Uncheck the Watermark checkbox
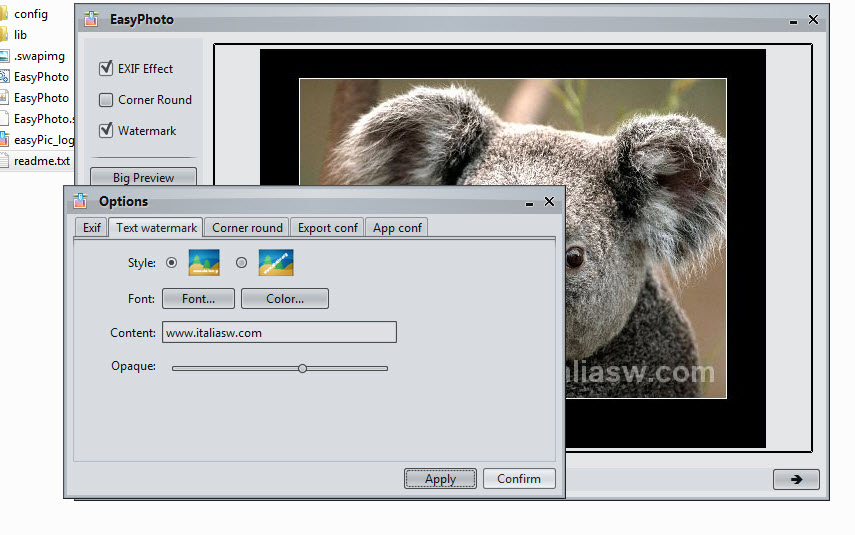855x535 pixels. (106, 131)
